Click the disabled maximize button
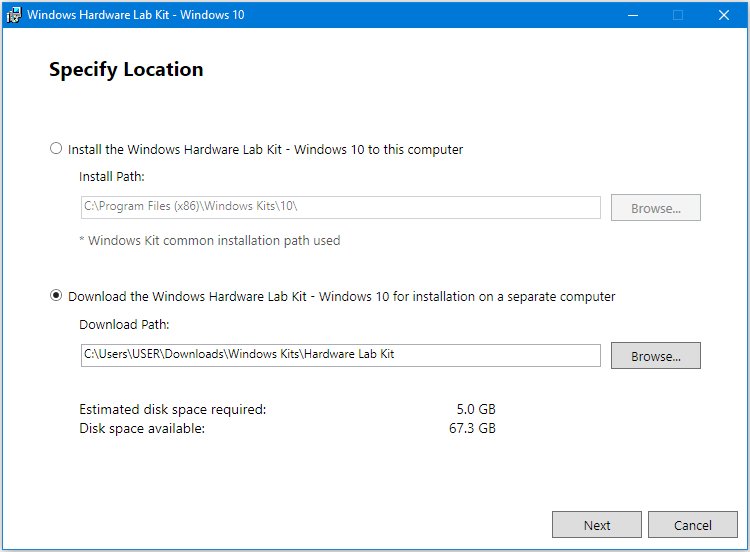The width and height of the screenshot is (750, 552). [x=678, y=15]
